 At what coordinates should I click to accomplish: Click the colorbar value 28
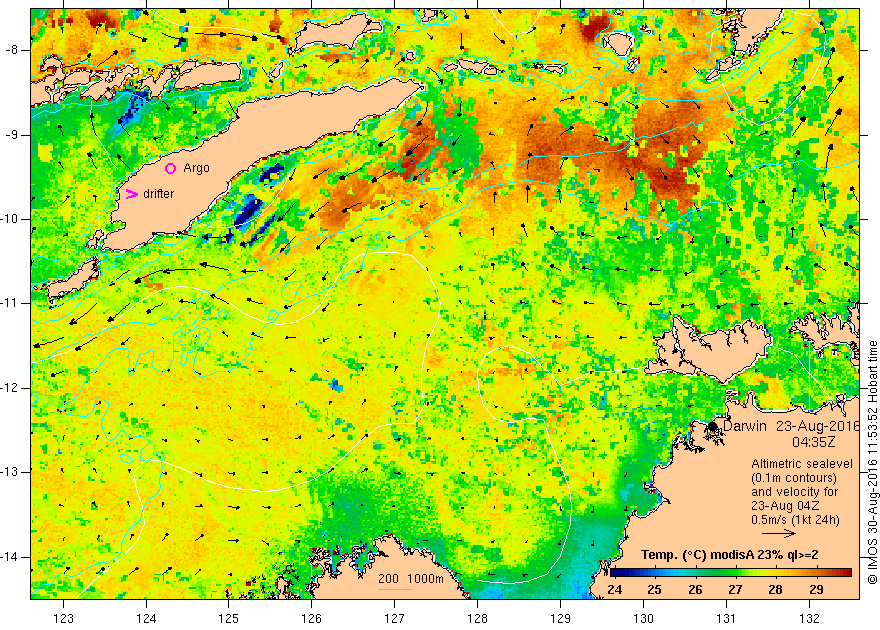click(x=776, y=590)
